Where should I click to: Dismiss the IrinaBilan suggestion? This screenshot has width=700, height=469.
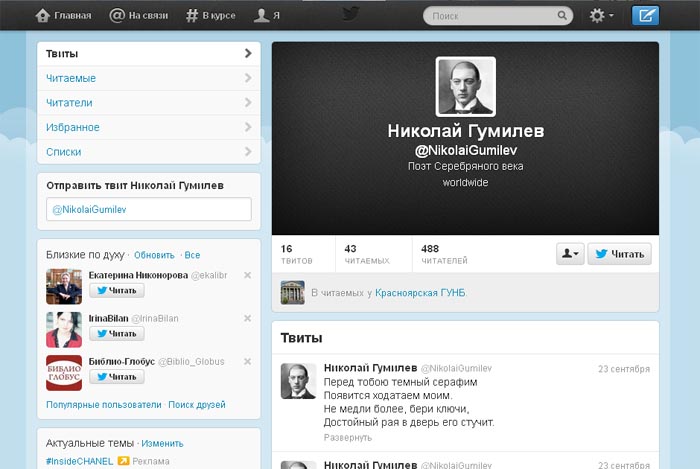pyautogui.click(x=247, y=318)
